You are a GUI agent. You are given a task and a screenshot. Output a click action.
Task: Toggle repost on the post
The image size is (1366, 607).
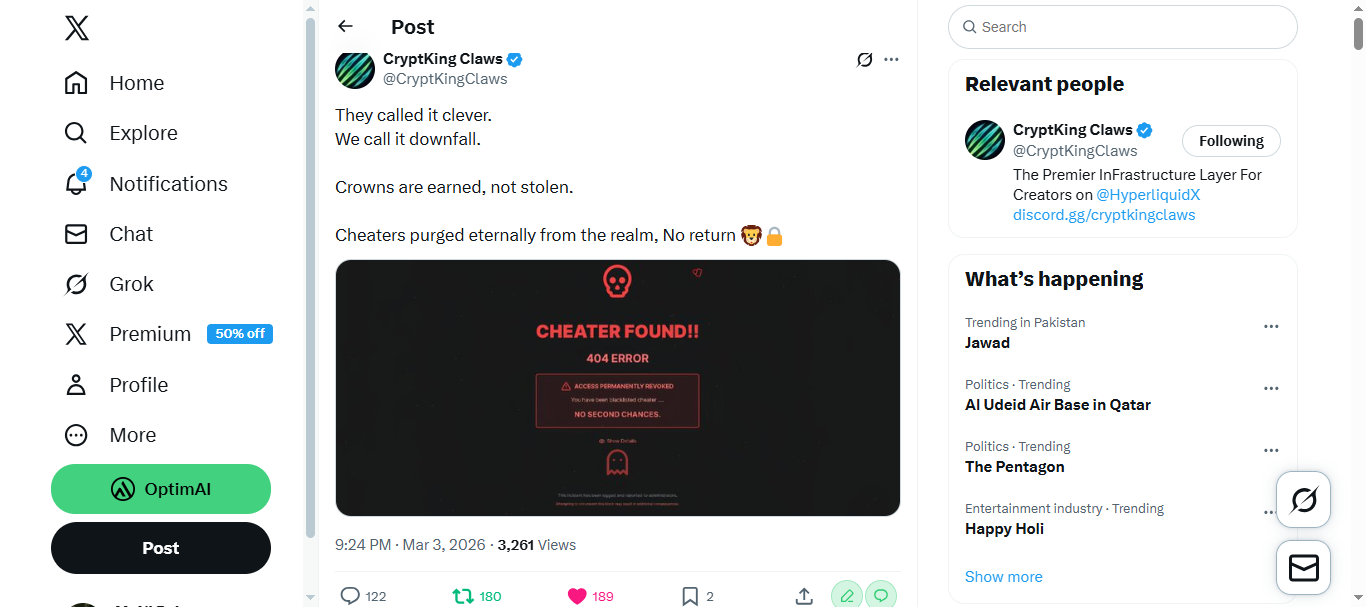click(x=463, y=596)
